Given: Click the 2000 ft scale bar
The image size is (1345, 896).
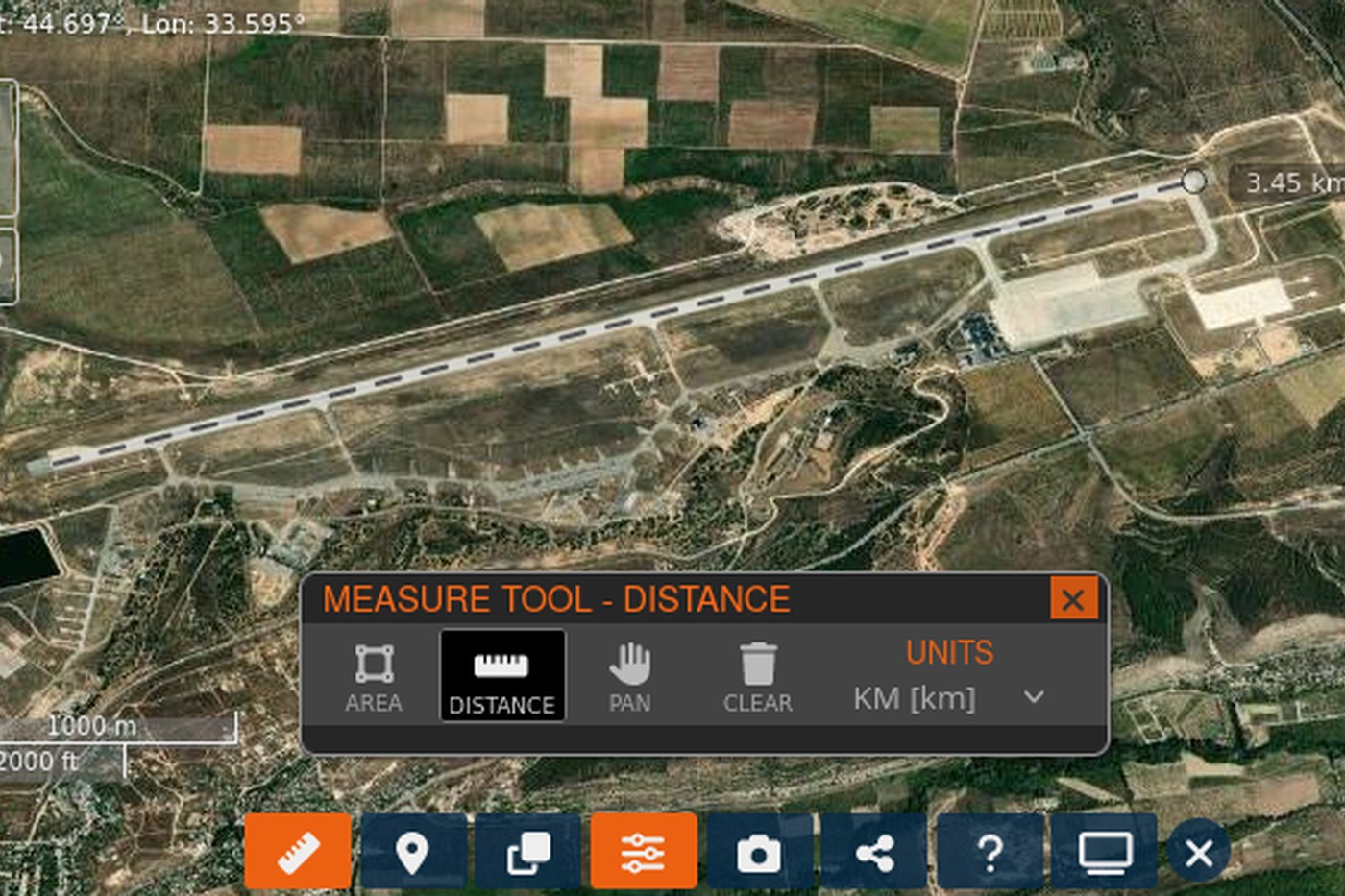Looking at the screenshot, I should point(61,762).
